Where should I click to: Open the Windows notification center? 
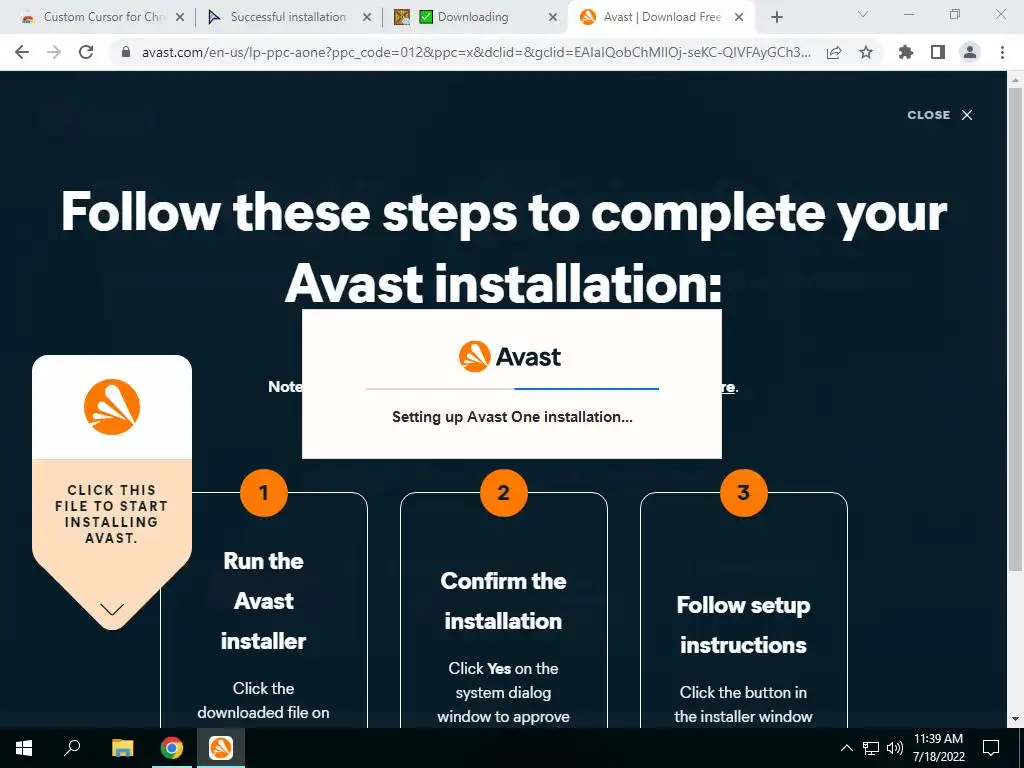tap(991, 748)
